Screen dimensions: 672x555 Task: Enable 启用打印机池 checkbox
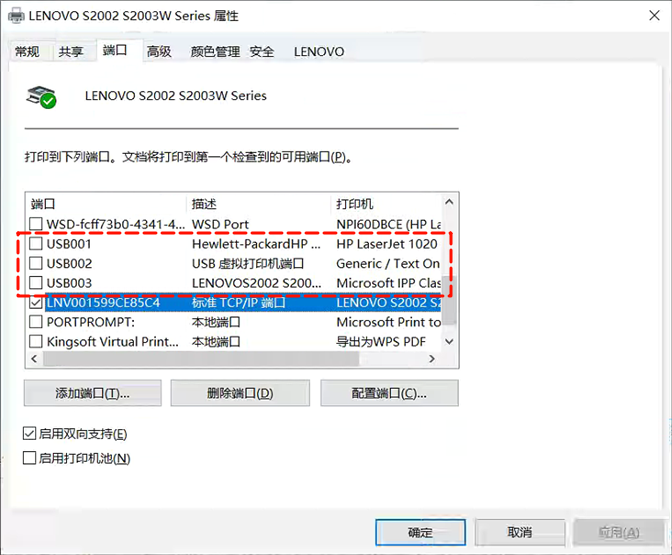coord(29,458)
